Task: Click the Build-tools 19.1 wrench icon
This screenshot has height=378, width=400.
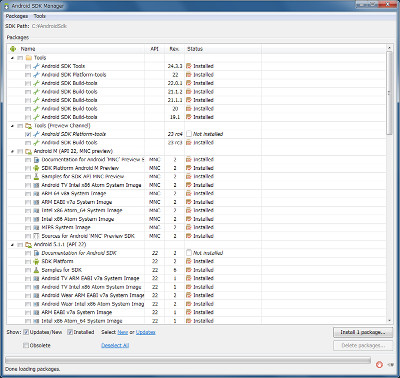Action: point(36,117)
